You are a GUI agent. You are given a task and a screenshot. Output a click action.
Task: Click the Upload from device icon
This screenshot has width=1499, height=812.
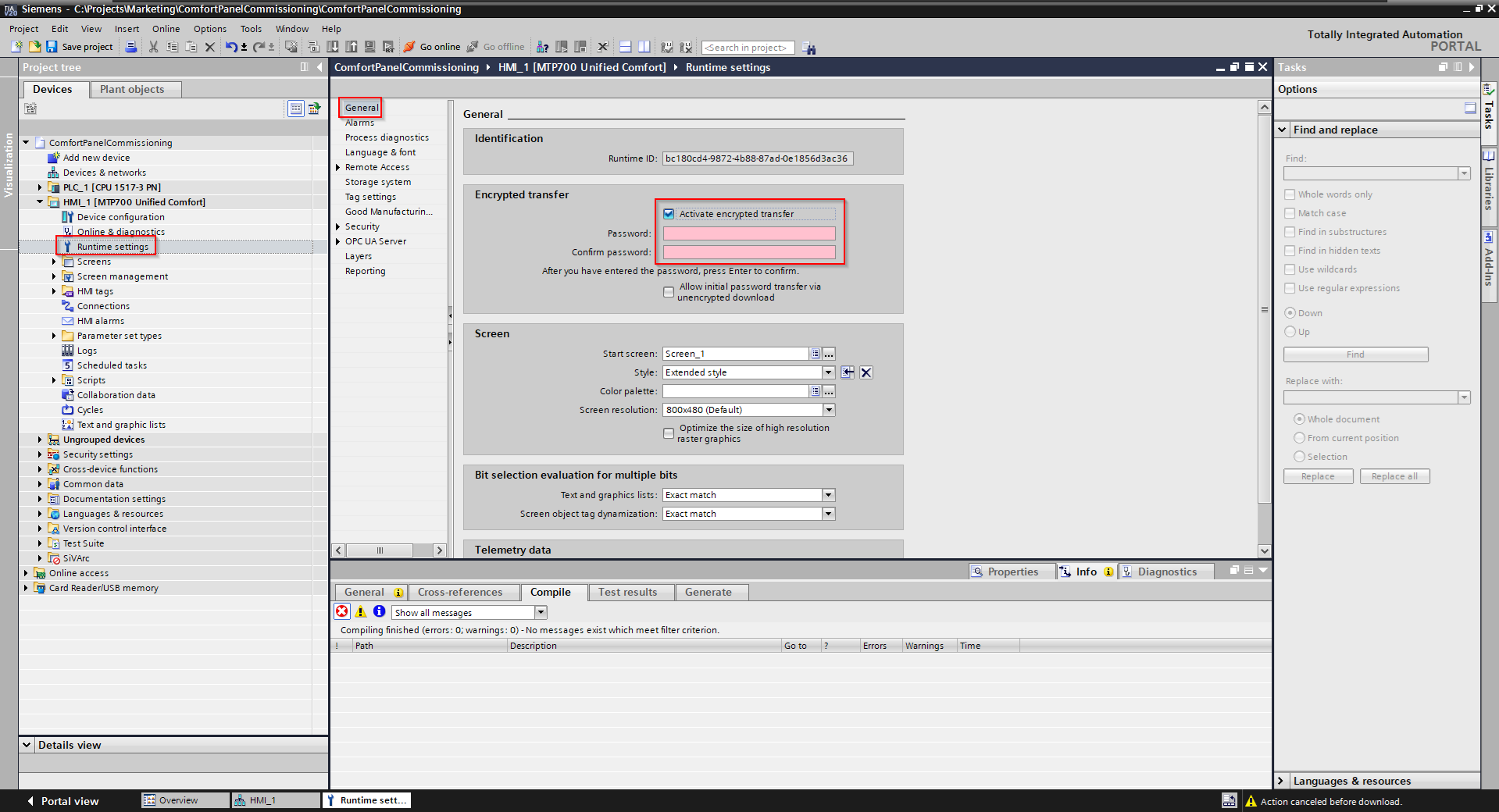352,47
